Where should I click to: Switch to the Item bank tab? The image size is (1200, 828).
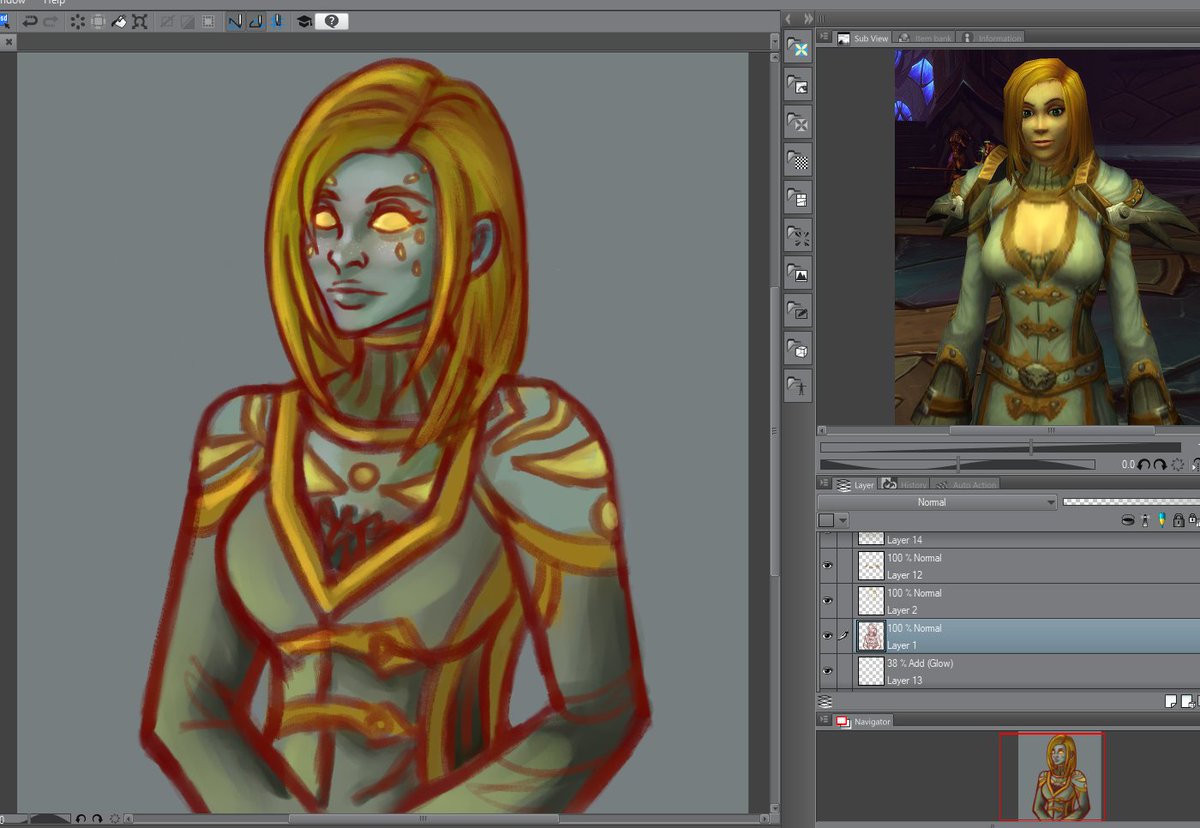pos(925,38)
